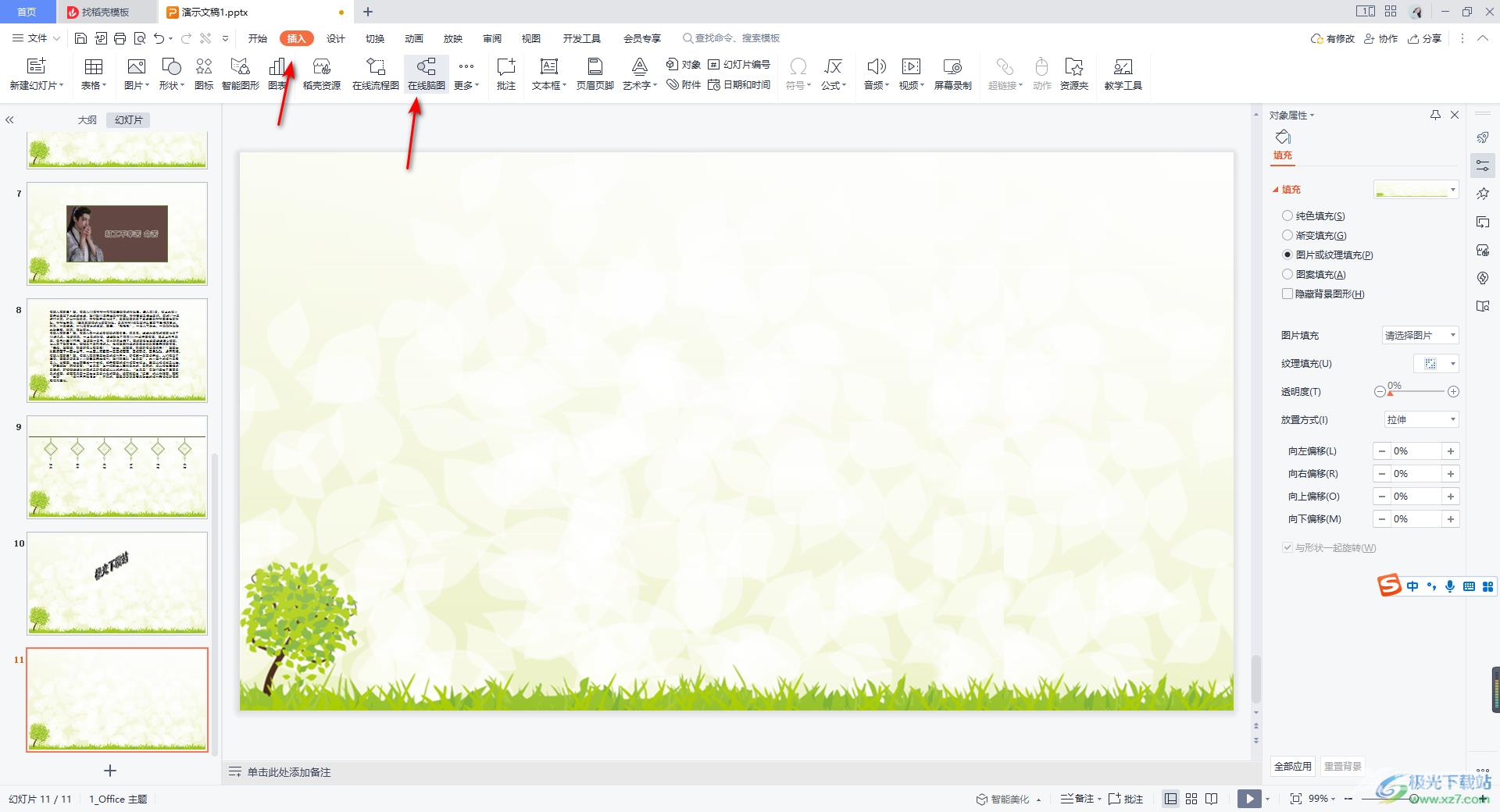Open the Picture Fill (请选择图片) dropdown
This screenshot has width=1500, height=812.
coord(1420,335)
